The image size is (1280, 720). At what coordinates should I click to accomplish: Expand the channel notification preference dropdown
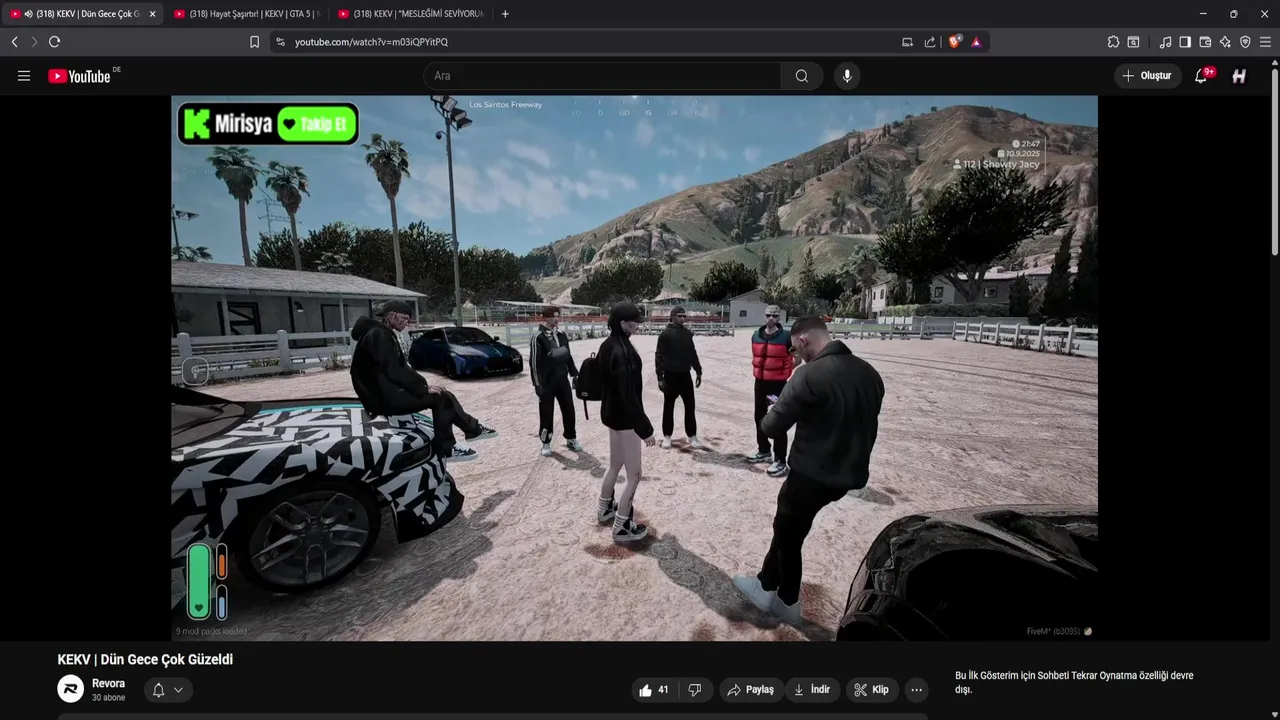[x=168, y=690]
